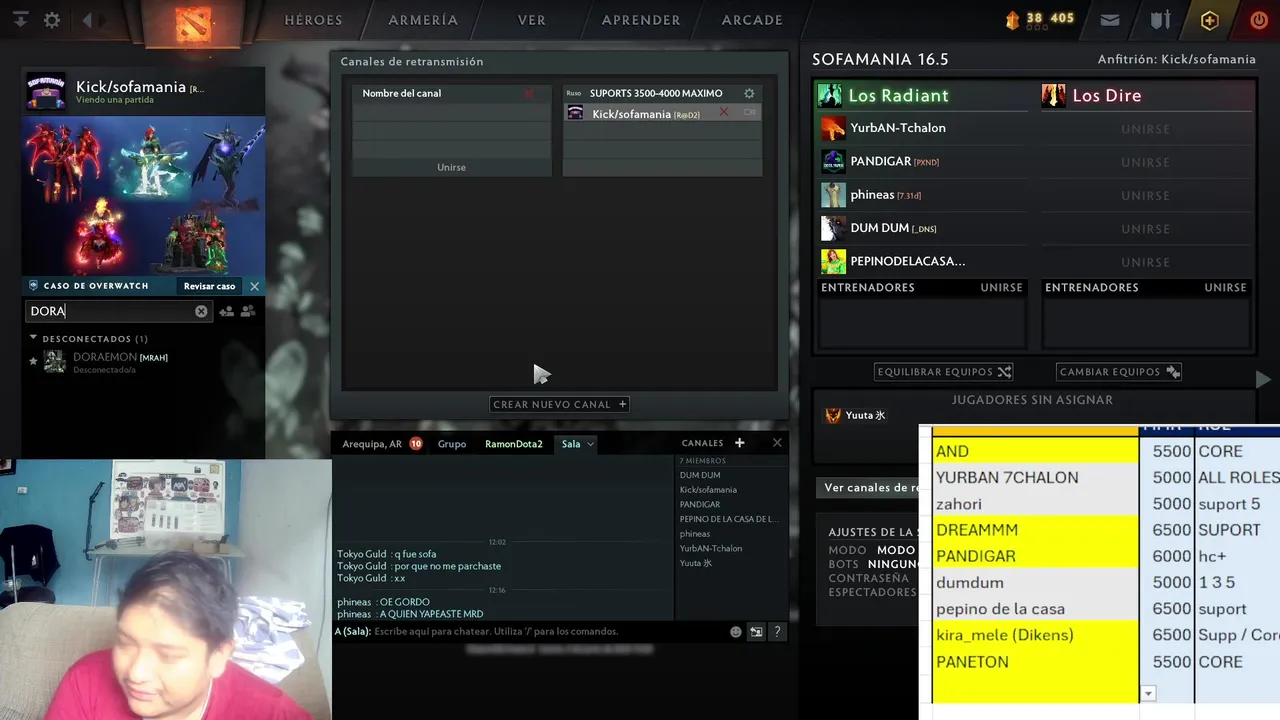Click Revisar caso button
This screenshot has width=1280, height=720.
[x=209, y=286]
